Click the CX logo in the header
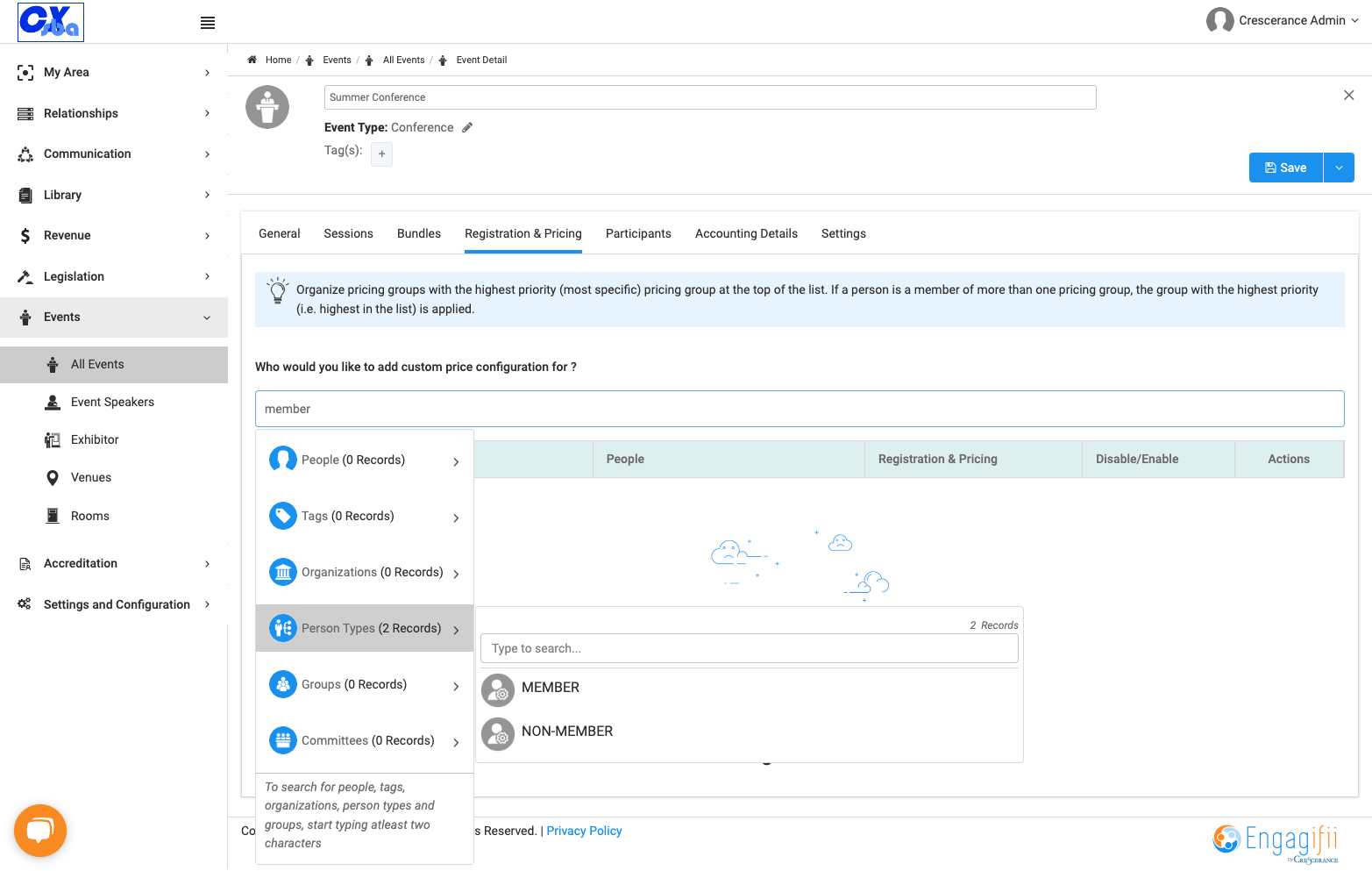 (x=51, y=22)
